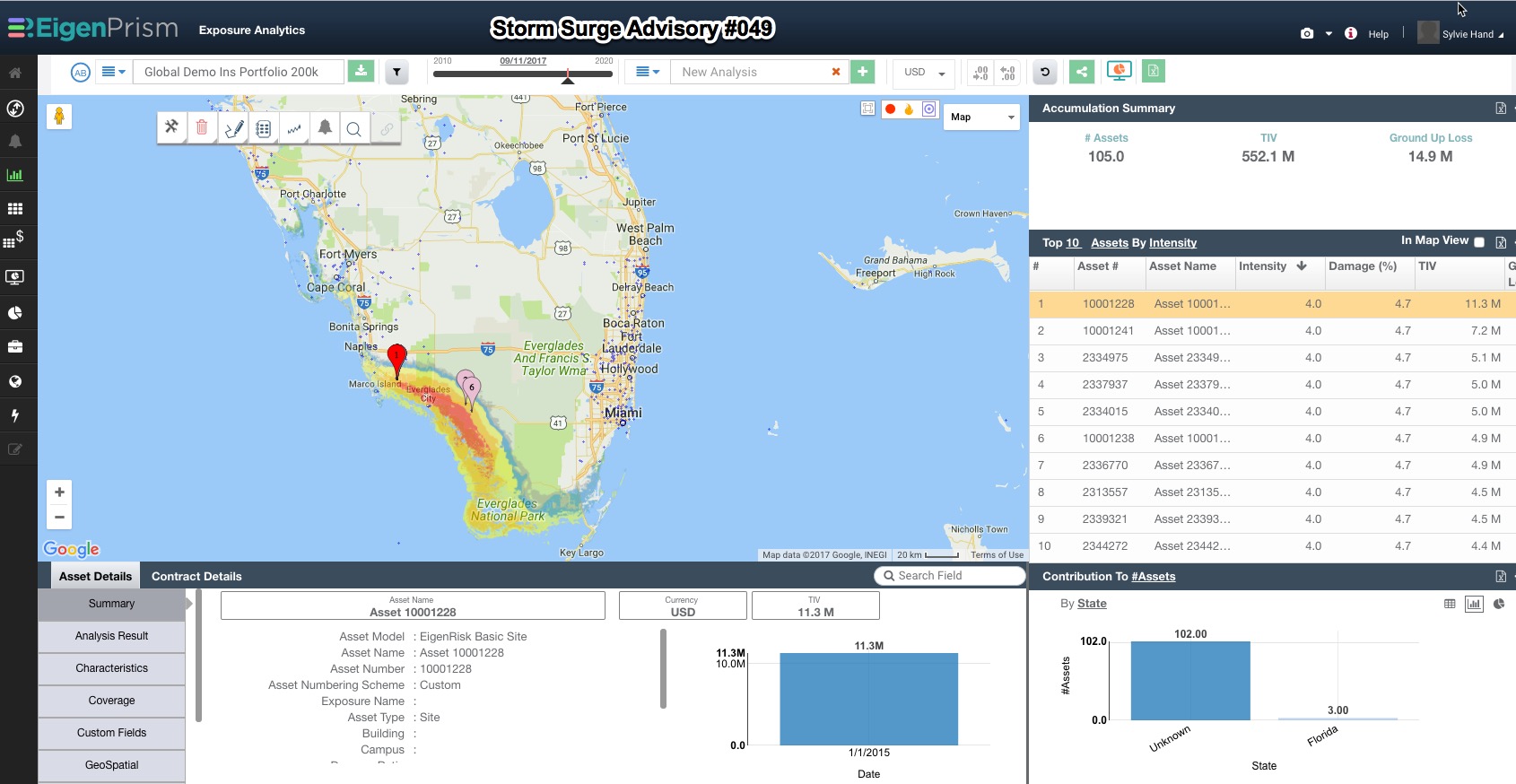Click the bell alert map tool icon
Viewport: 1516px width, 784px height.
tap(325, 128)
